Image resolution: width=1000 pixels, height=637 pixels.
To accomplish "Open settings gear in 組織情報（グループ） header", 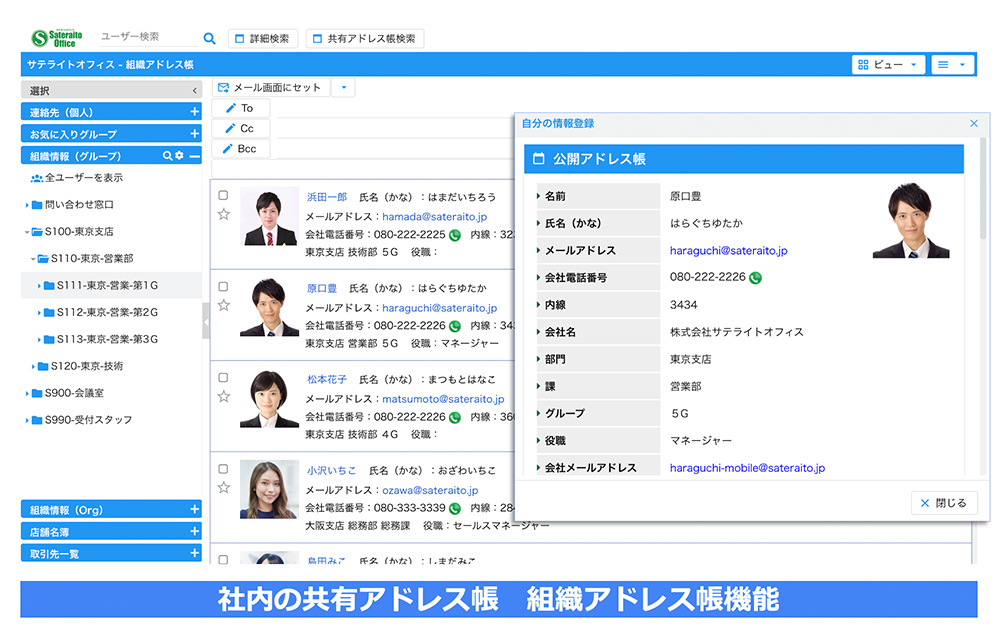I will tap(179, 156).
